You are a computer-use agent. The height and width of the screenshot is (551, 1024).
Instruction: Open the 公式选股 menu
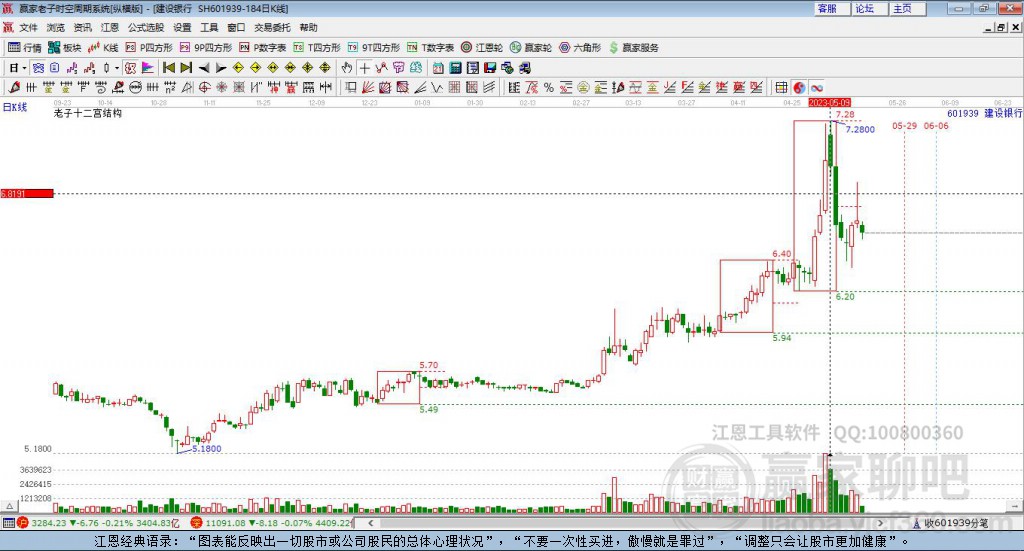146,27
